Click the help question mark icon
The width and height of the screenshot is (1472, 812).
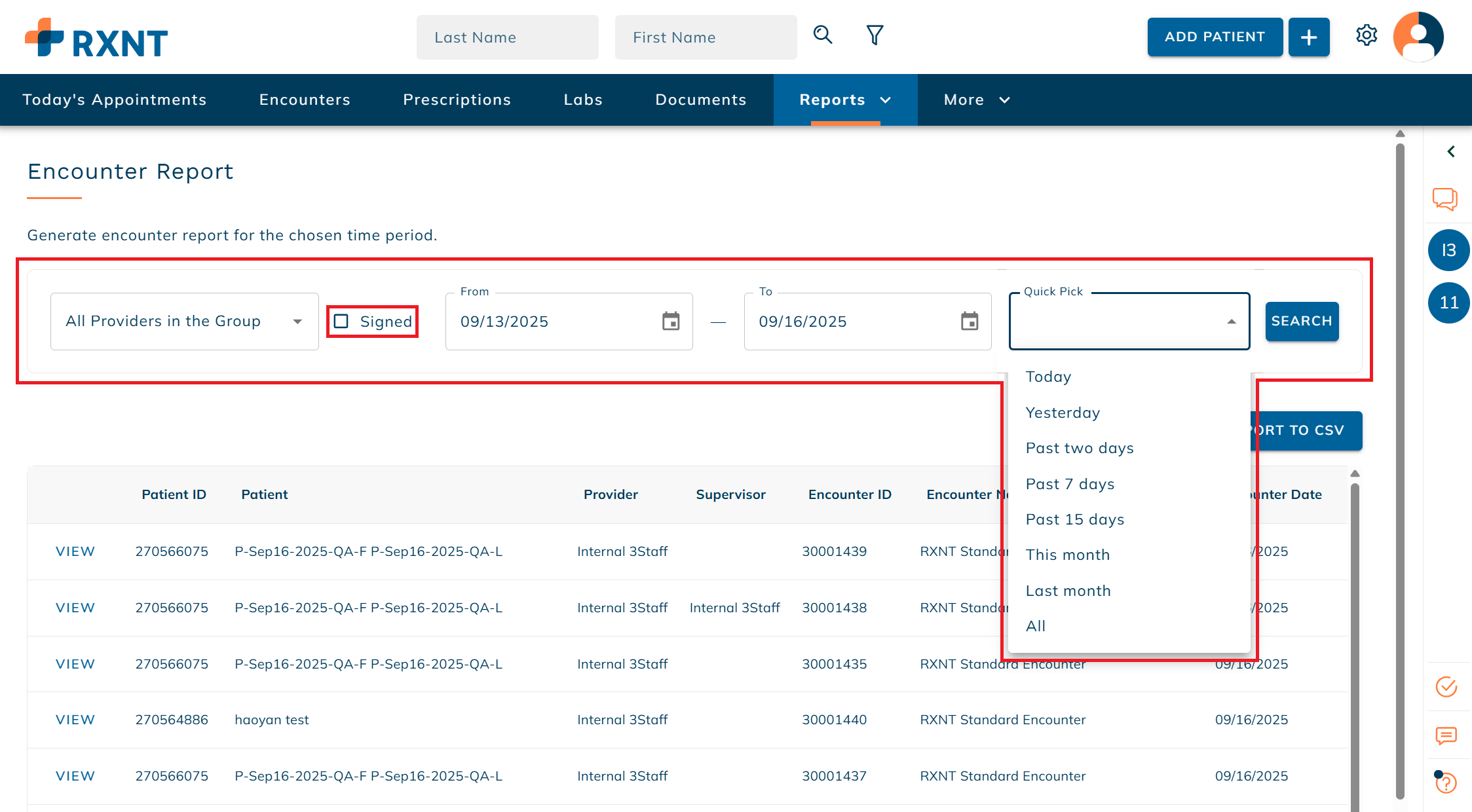click(1446, 783)
